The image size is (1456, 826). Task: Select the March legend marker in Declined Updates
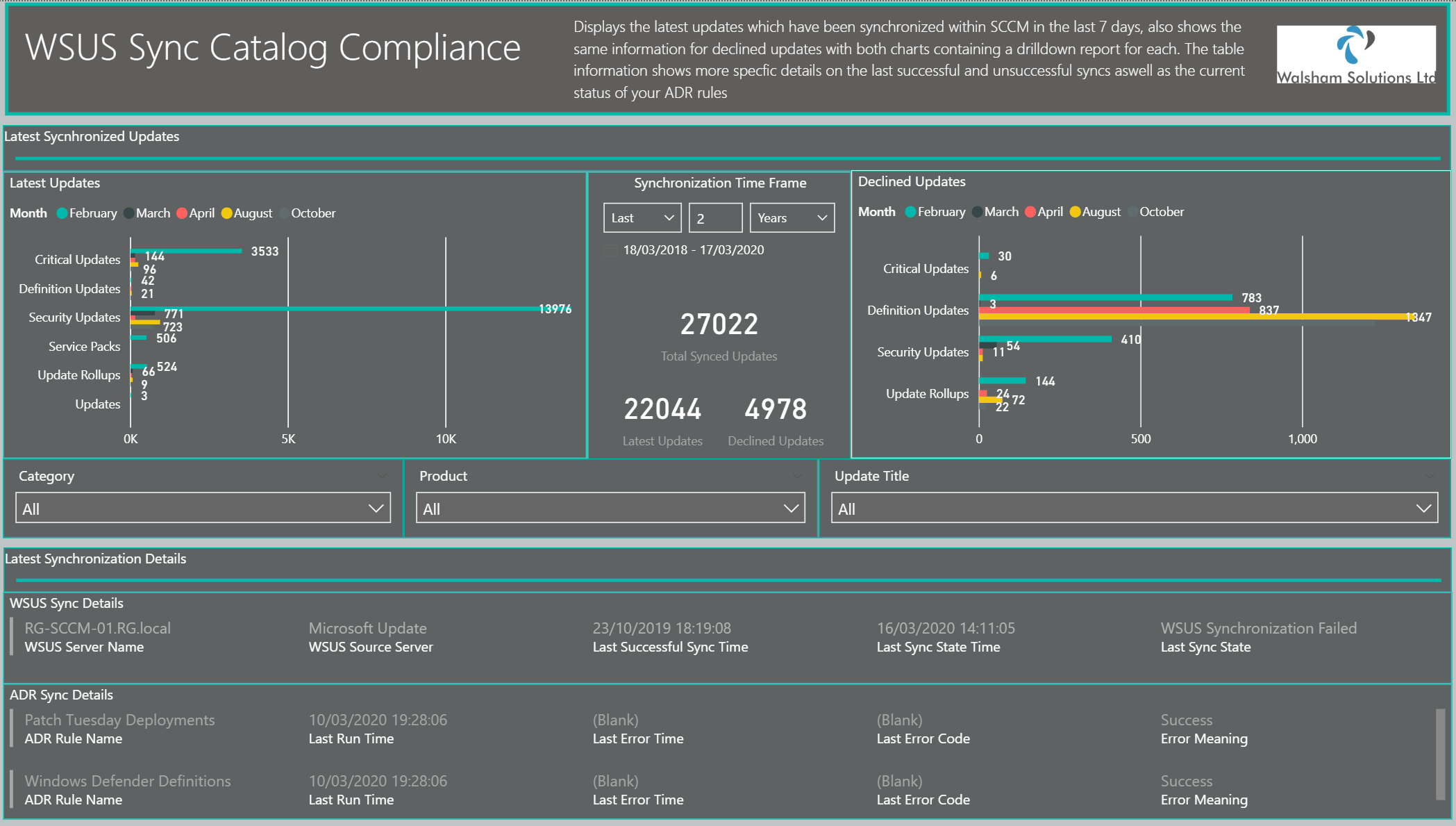coord(978,212)
